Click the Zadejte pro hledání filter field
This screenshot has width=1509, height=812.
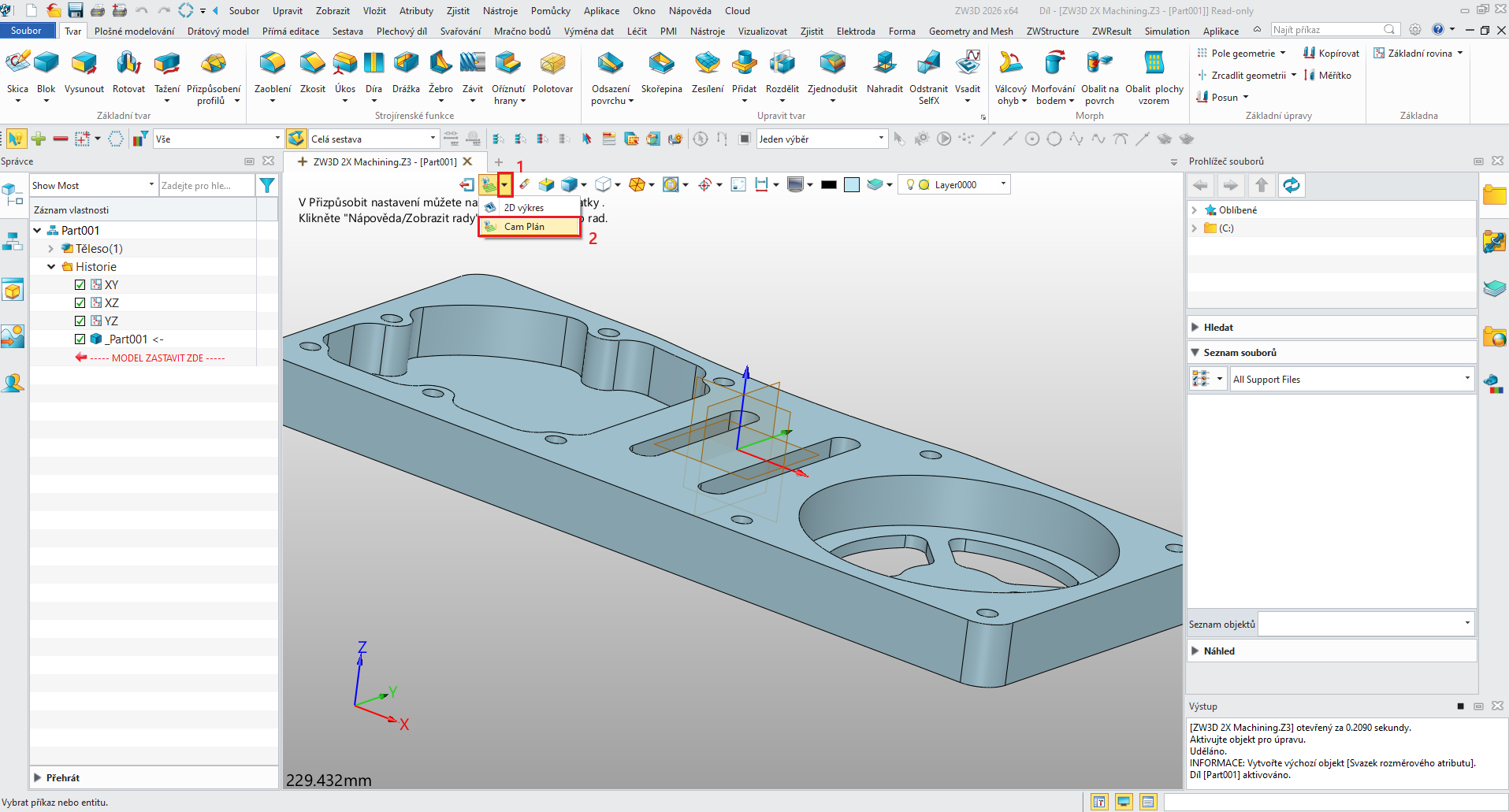(206, 185)
